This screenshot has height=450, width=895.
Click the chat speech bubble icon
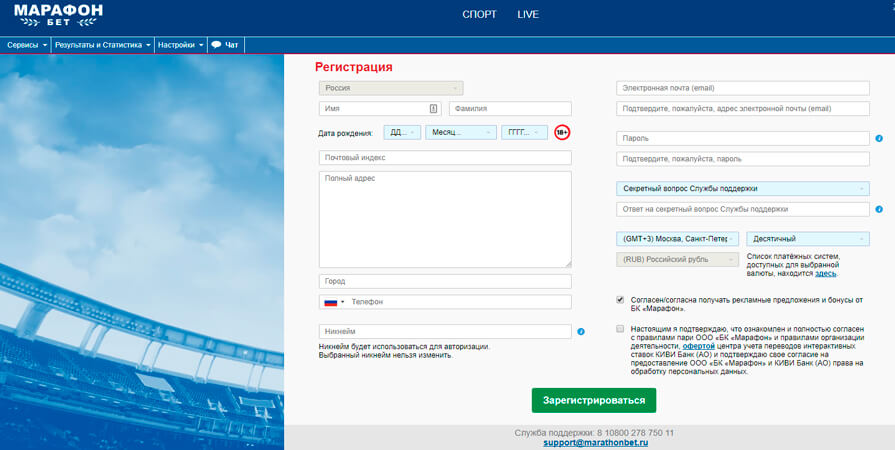pos(216,45)
